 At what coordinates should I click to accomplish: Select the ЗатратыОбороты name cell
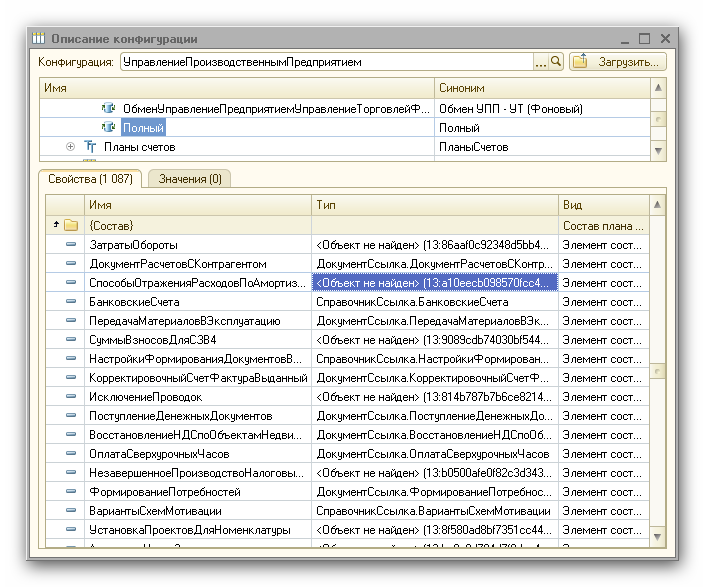pyautogui.click(x=198, y=245)
